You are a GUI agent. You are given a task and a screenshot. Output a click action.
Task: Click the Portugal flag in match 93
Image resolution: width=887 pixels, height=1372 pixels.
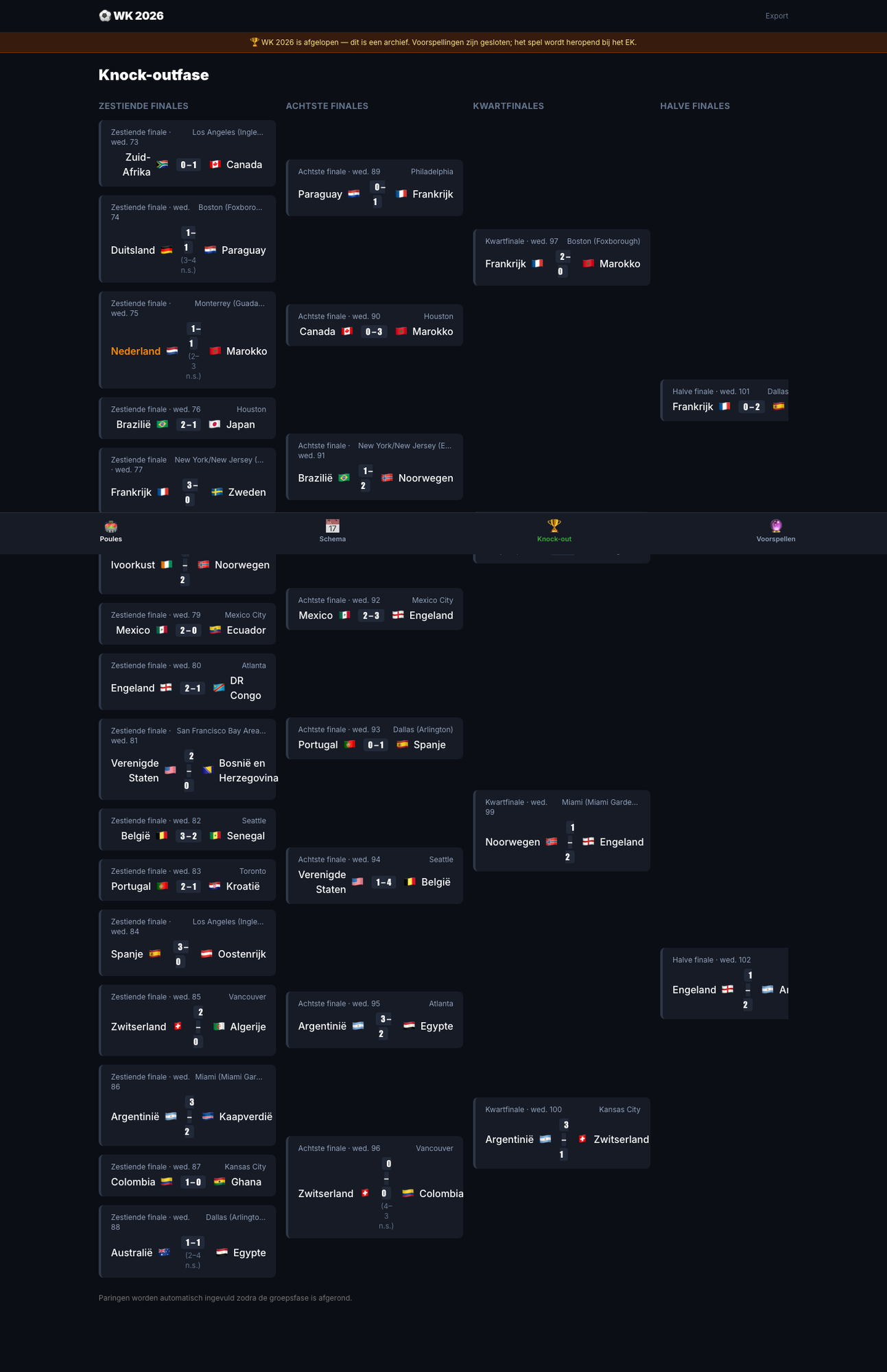(349, 745)
